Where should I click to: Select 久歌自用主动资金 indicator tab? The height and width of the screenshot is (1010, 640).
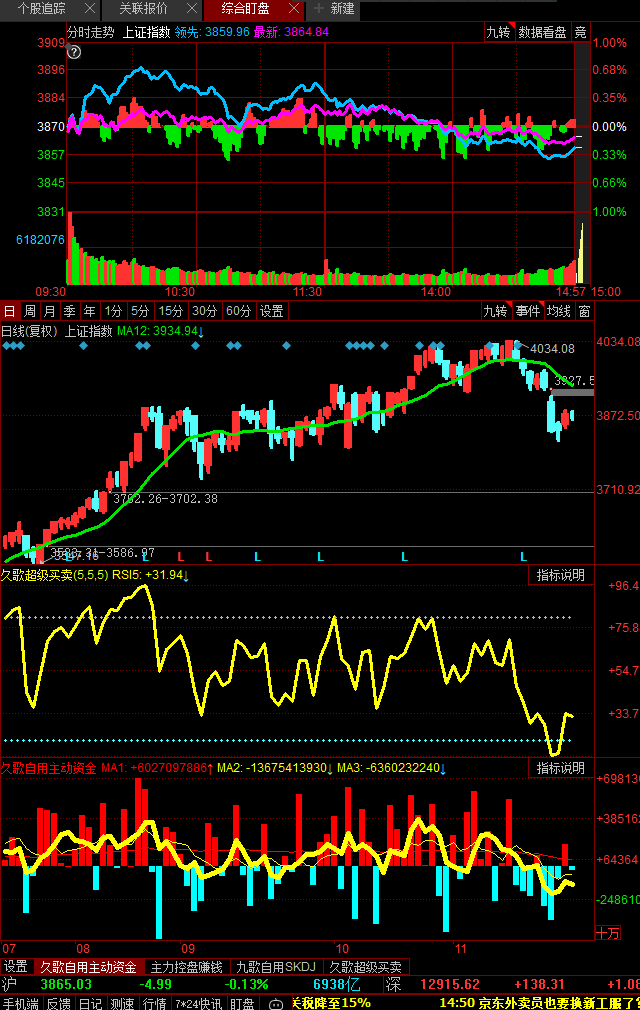point(89,967)
